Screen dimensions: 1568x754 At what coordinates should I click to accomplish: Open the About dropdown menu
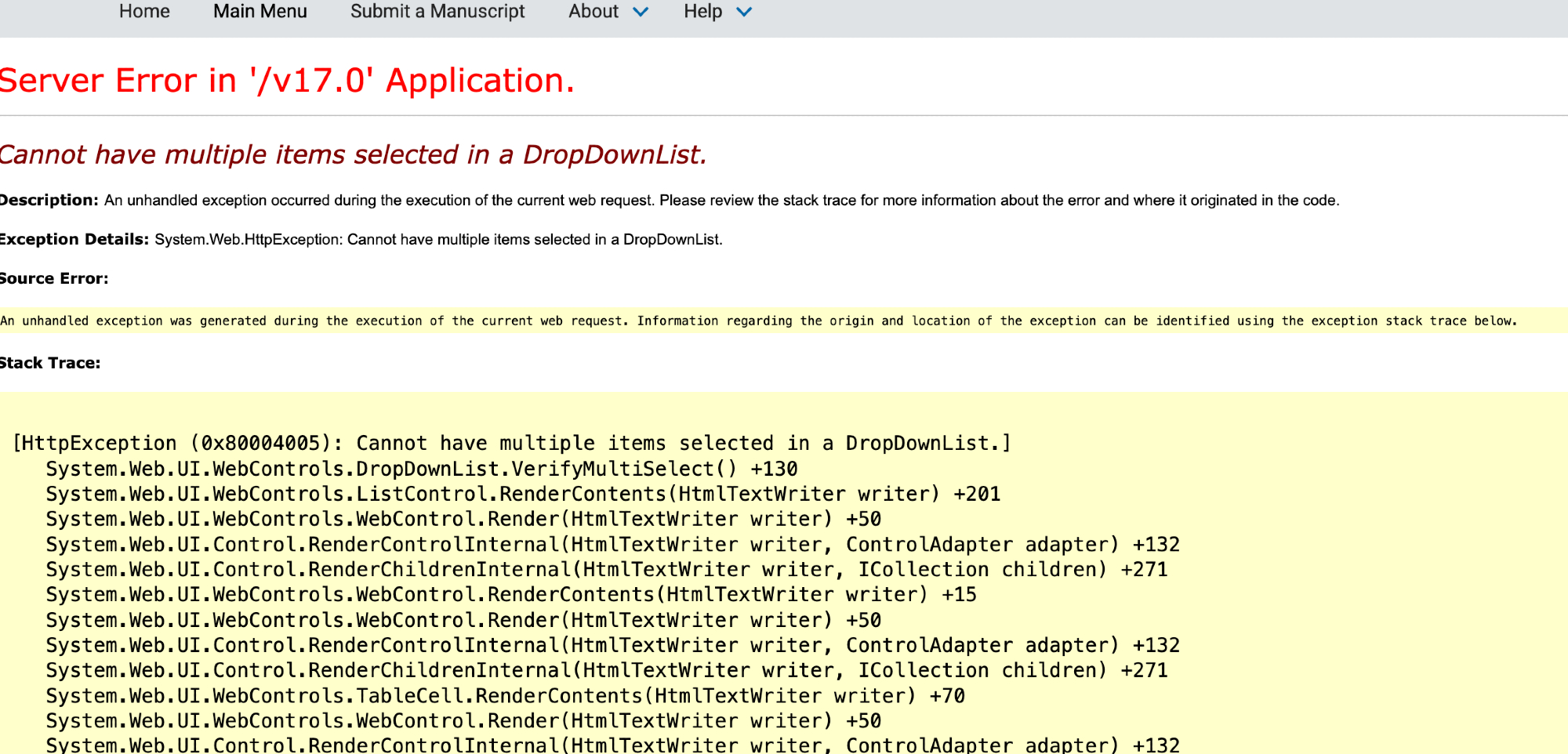coord(593,12)
